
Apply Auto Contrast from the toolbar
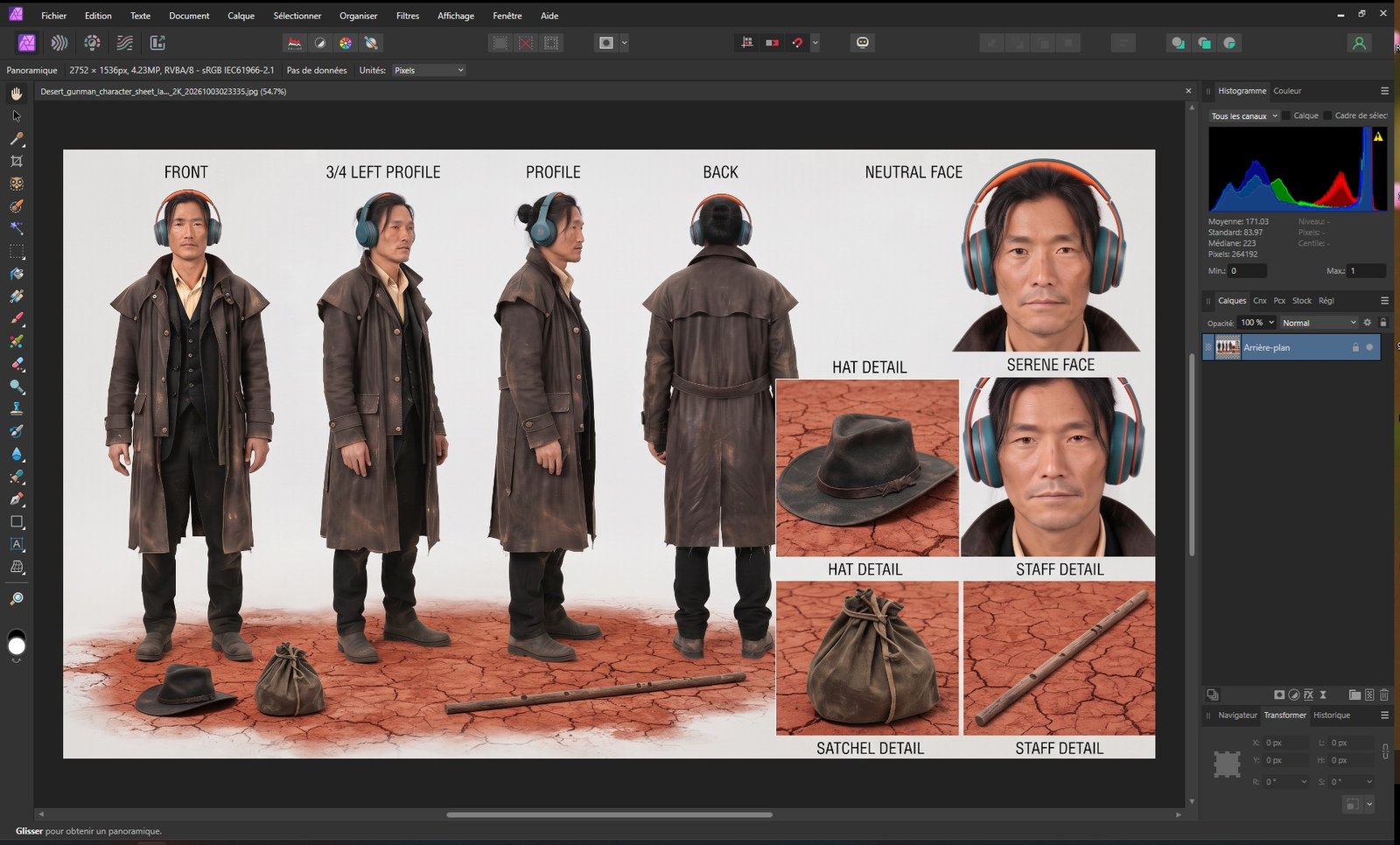point(320,43)
